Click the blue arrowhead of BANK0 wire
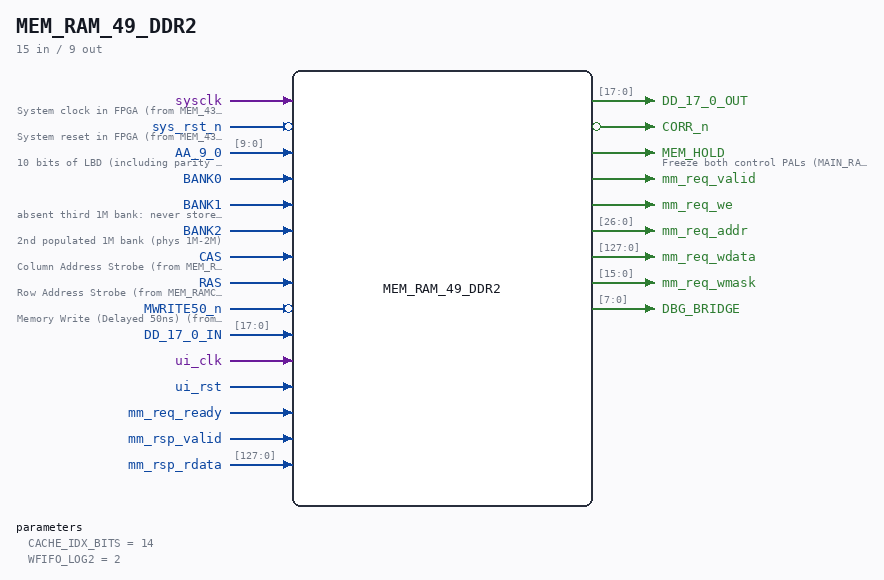Screen dimensions: 884x580 pyautogui.click(x=288, y=178)
